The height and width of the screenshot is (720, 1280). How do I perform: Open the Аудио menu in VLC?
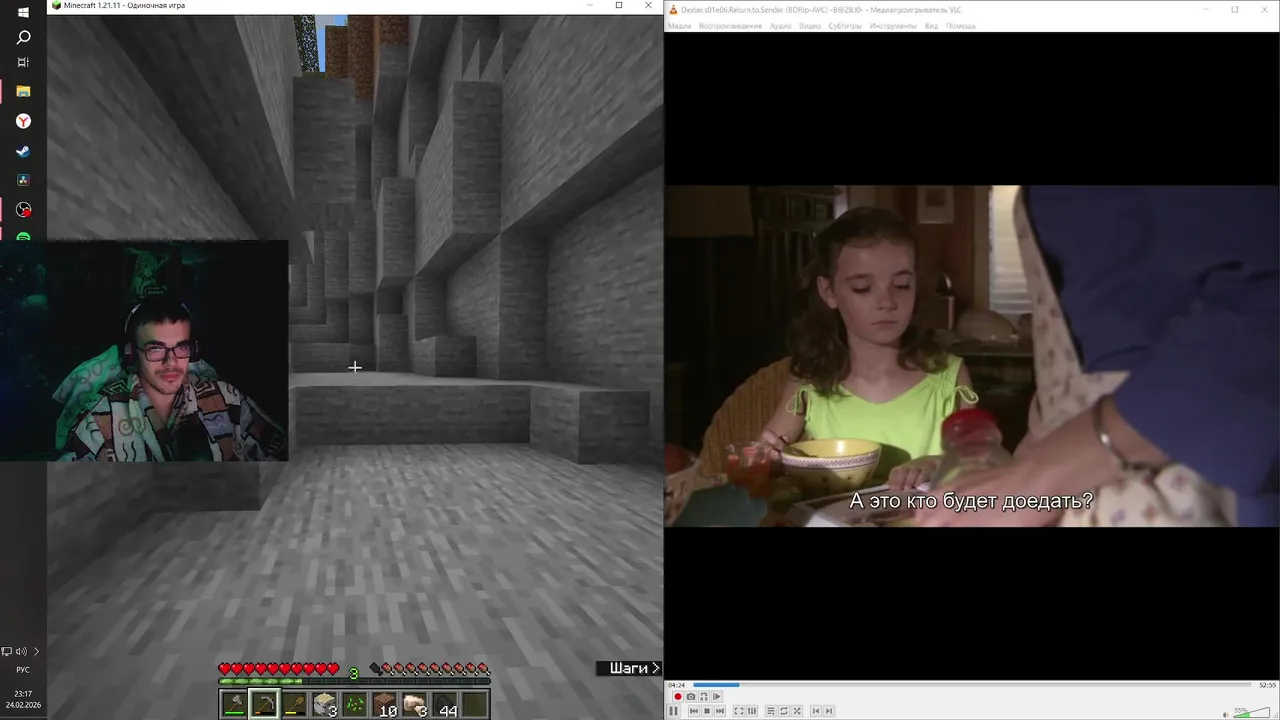(x=780, y=26)
